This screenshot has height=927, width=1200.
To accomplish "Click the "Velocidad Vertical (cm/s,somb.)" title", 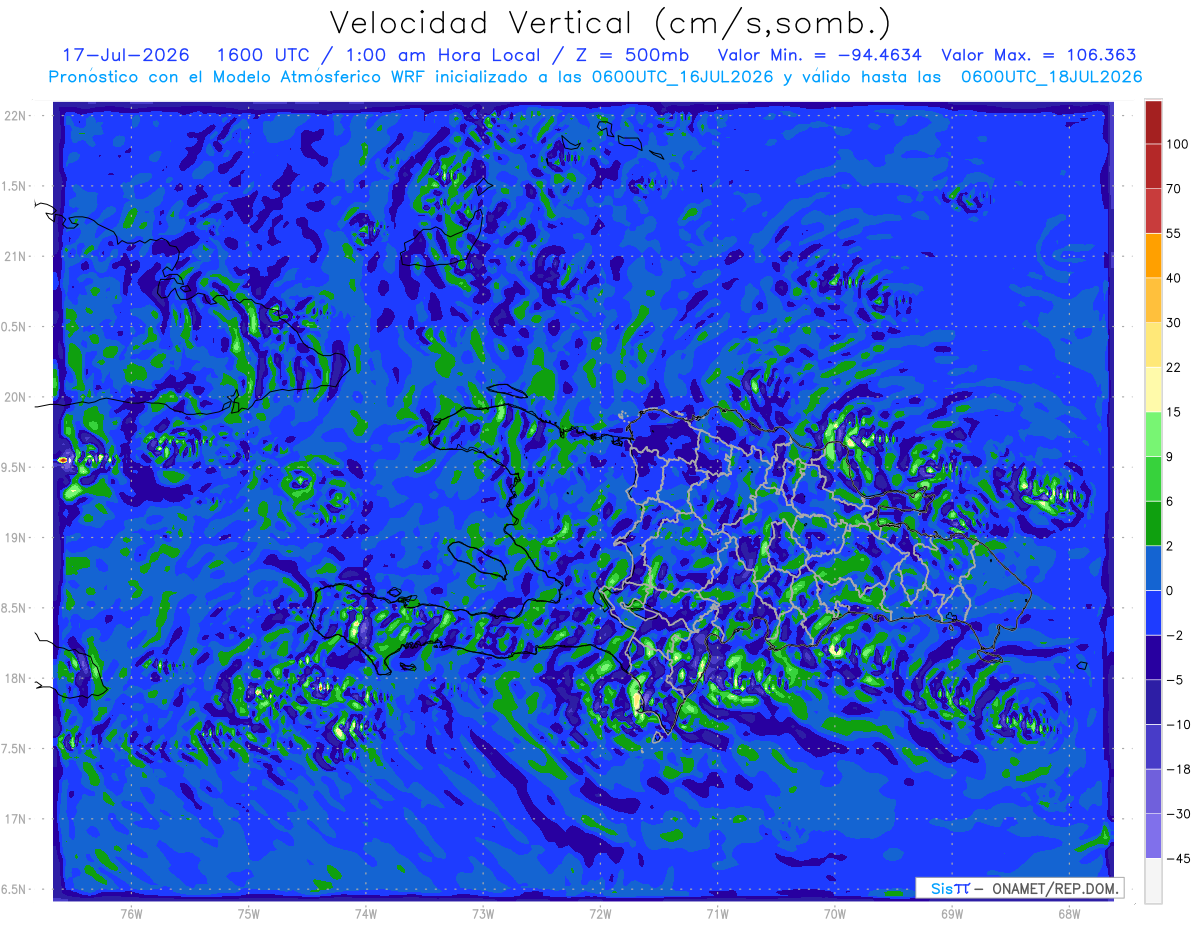I will click(x=610, y=23).
